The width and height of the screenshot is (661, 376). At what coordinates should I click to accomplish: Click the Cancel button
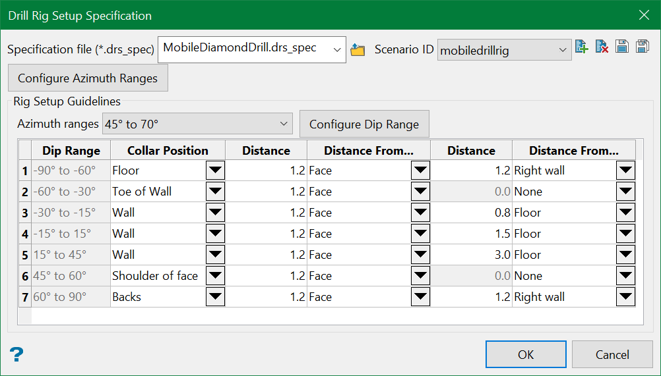(612, 355)
